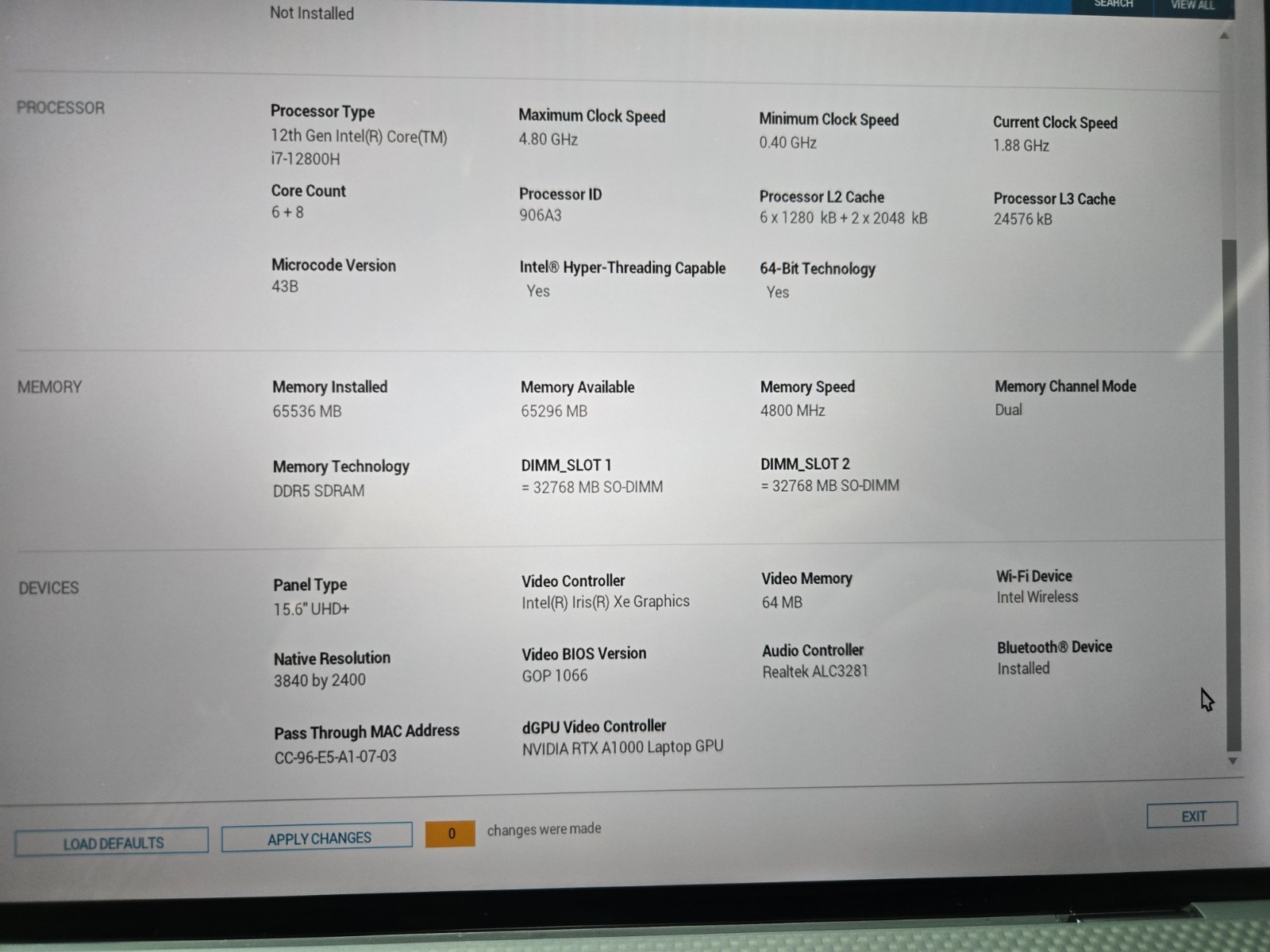Image resolution: width=1270 pixels, height=952 pixels.
Task: Click the 1.88 GHz current clock value
Action: click(1021, 146)
